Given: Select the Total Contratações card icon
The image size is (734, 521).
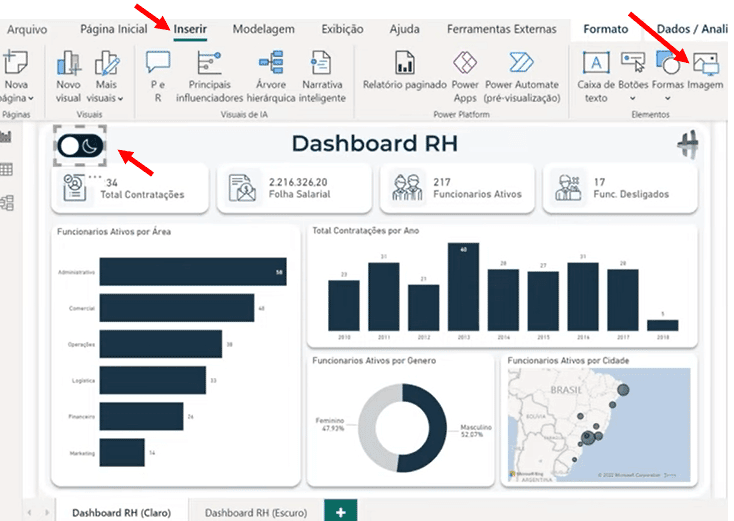Looking at the screenshot, I should (74, 188).
